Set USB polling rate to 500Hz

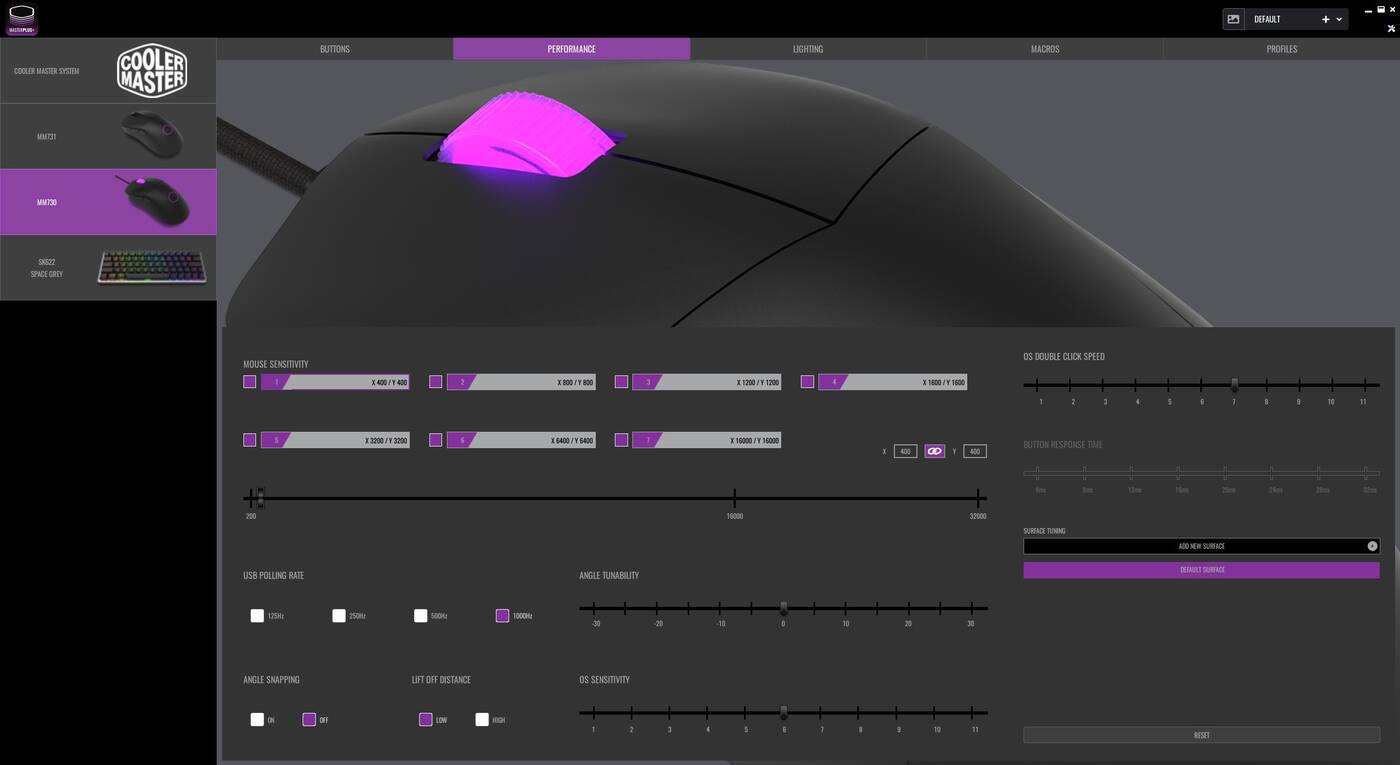coord(421,616)
